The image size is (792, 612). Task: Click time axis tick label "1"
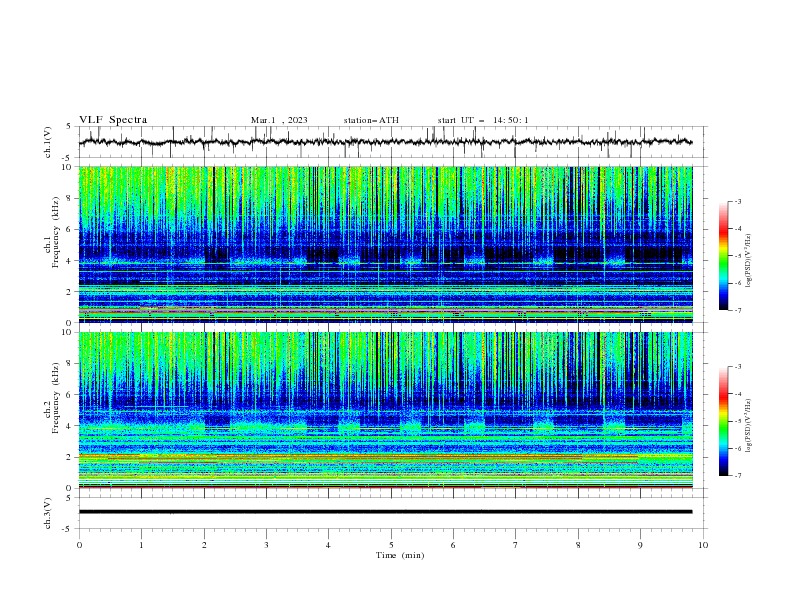tap(141, 545)
